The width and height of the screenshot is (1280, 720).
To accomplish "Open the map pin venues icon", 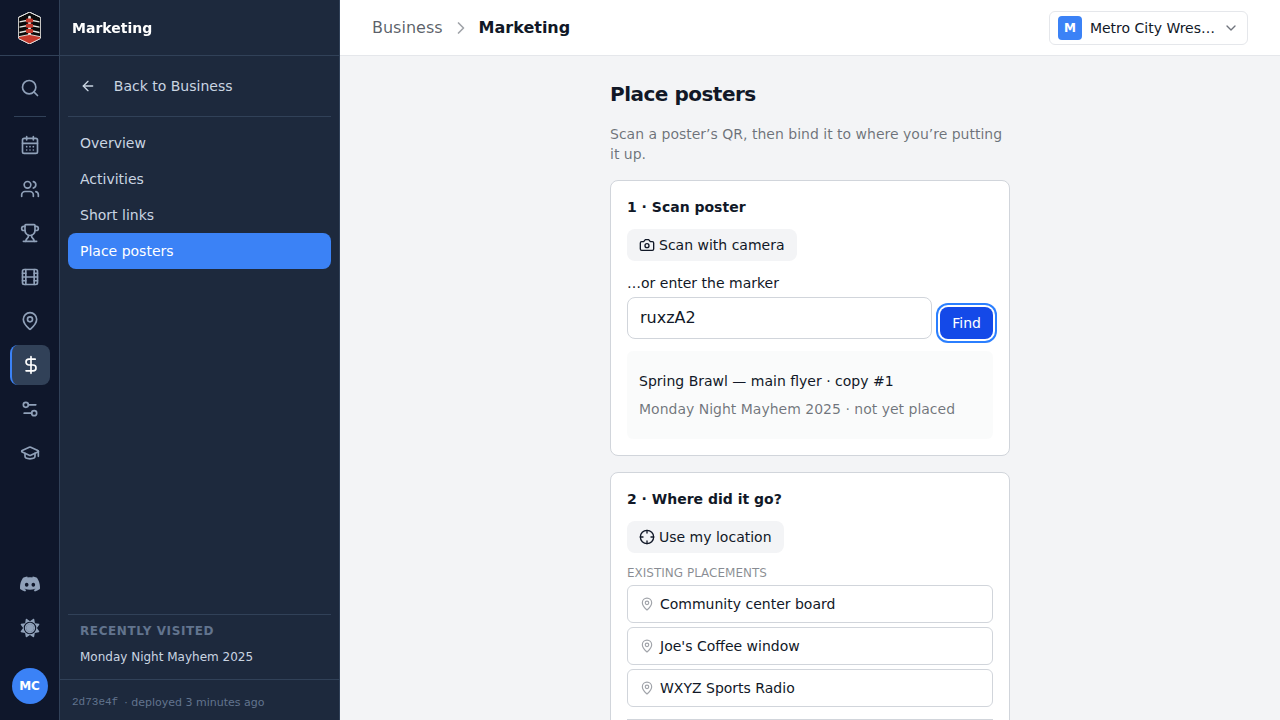I will 30,321.
